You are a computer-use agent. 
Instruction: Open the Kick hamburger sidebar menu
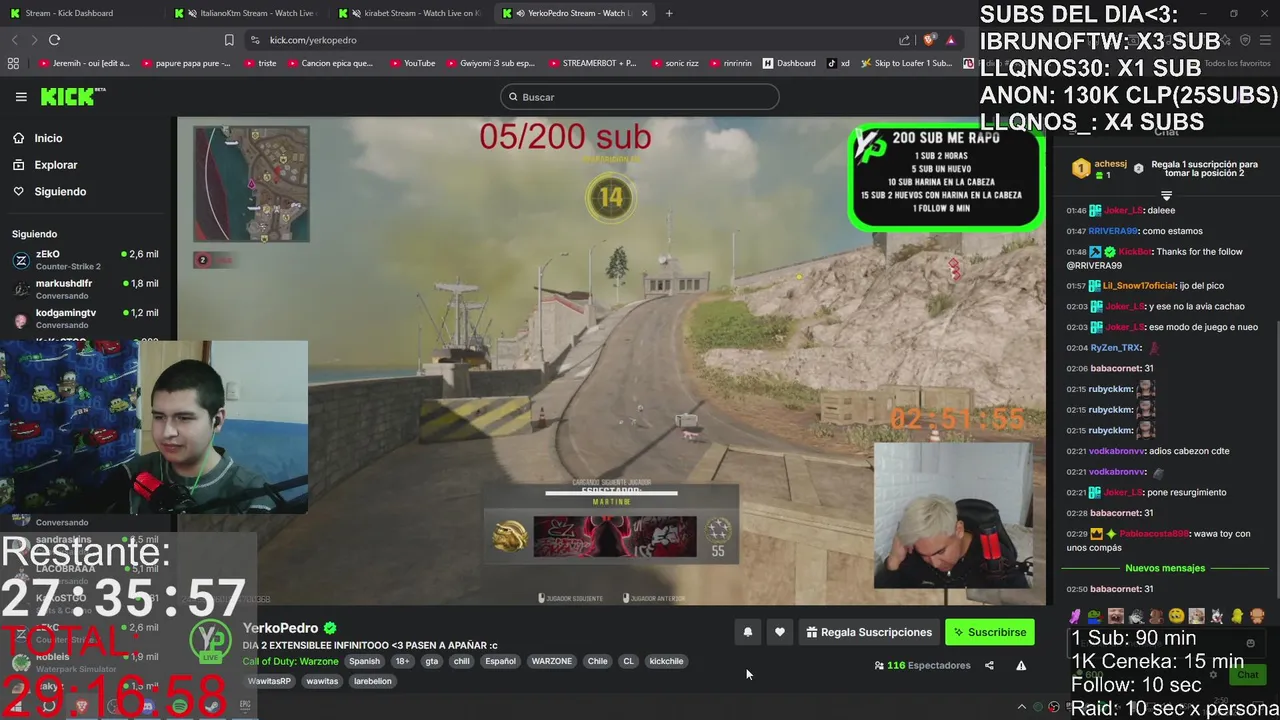click(x=21, y=97)
